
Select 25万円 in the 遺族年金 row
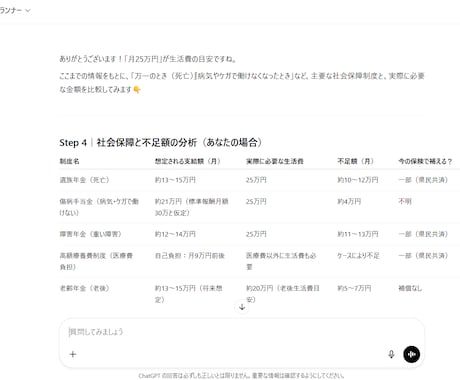[256, 180]
